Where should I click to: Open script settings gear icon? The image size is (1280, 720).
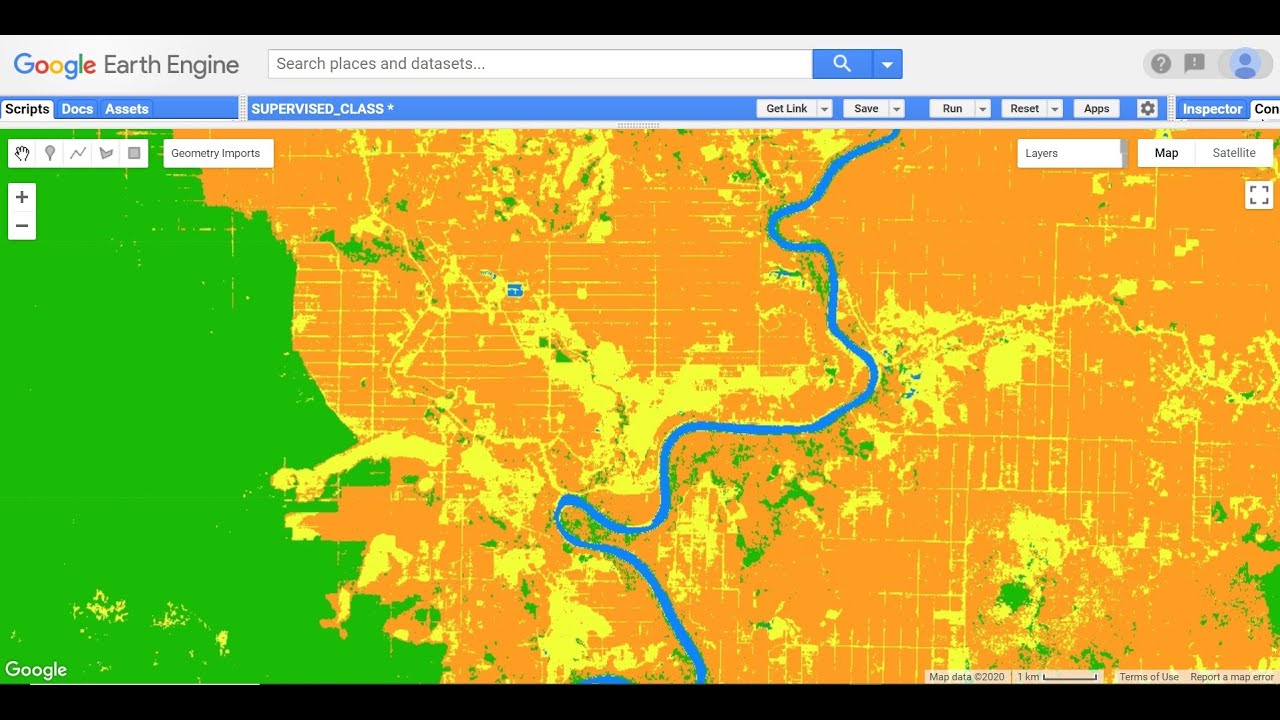(x=1148, y=109)
